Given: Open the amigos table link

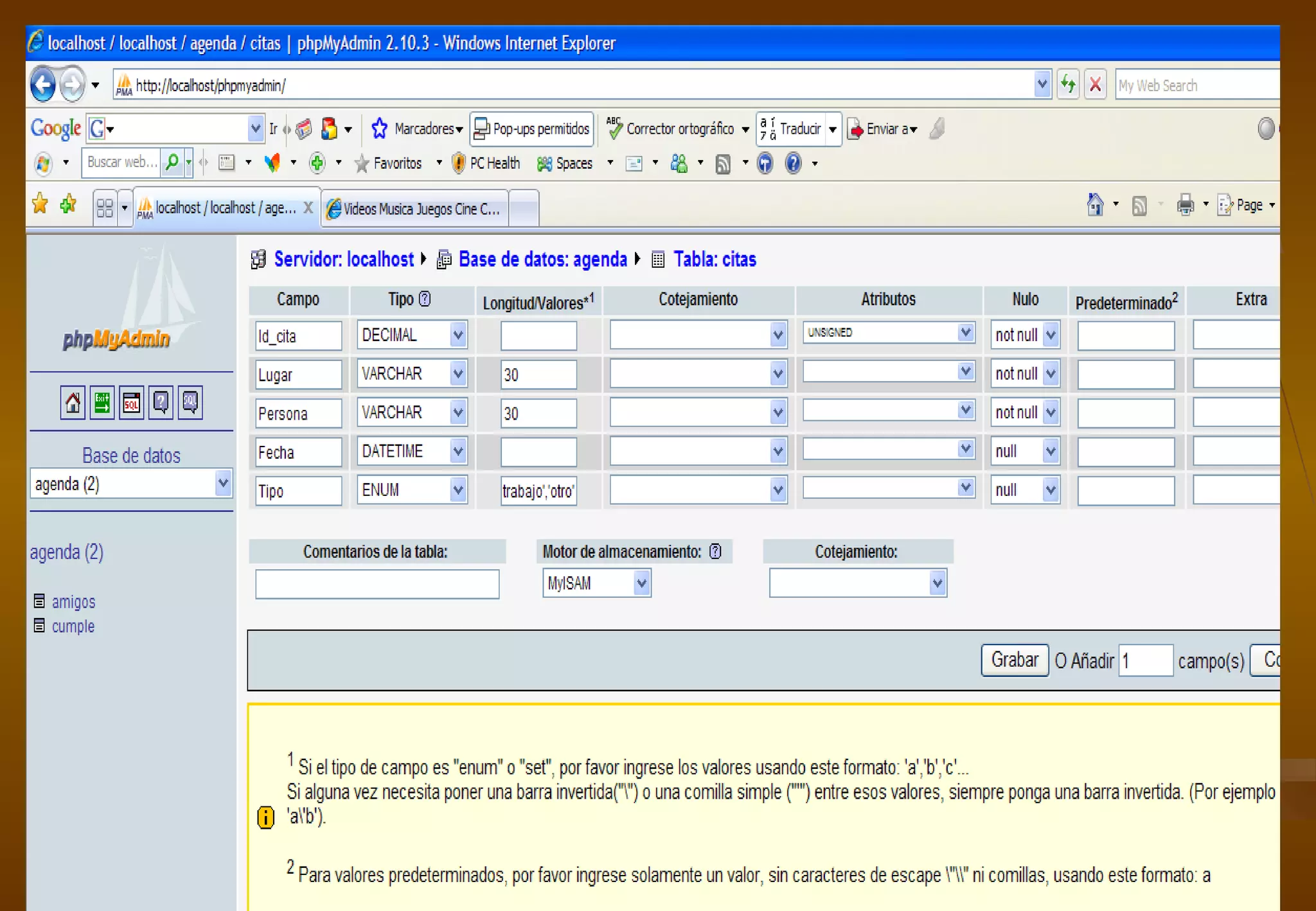Looking at the screenshot, I should [73, 602].
